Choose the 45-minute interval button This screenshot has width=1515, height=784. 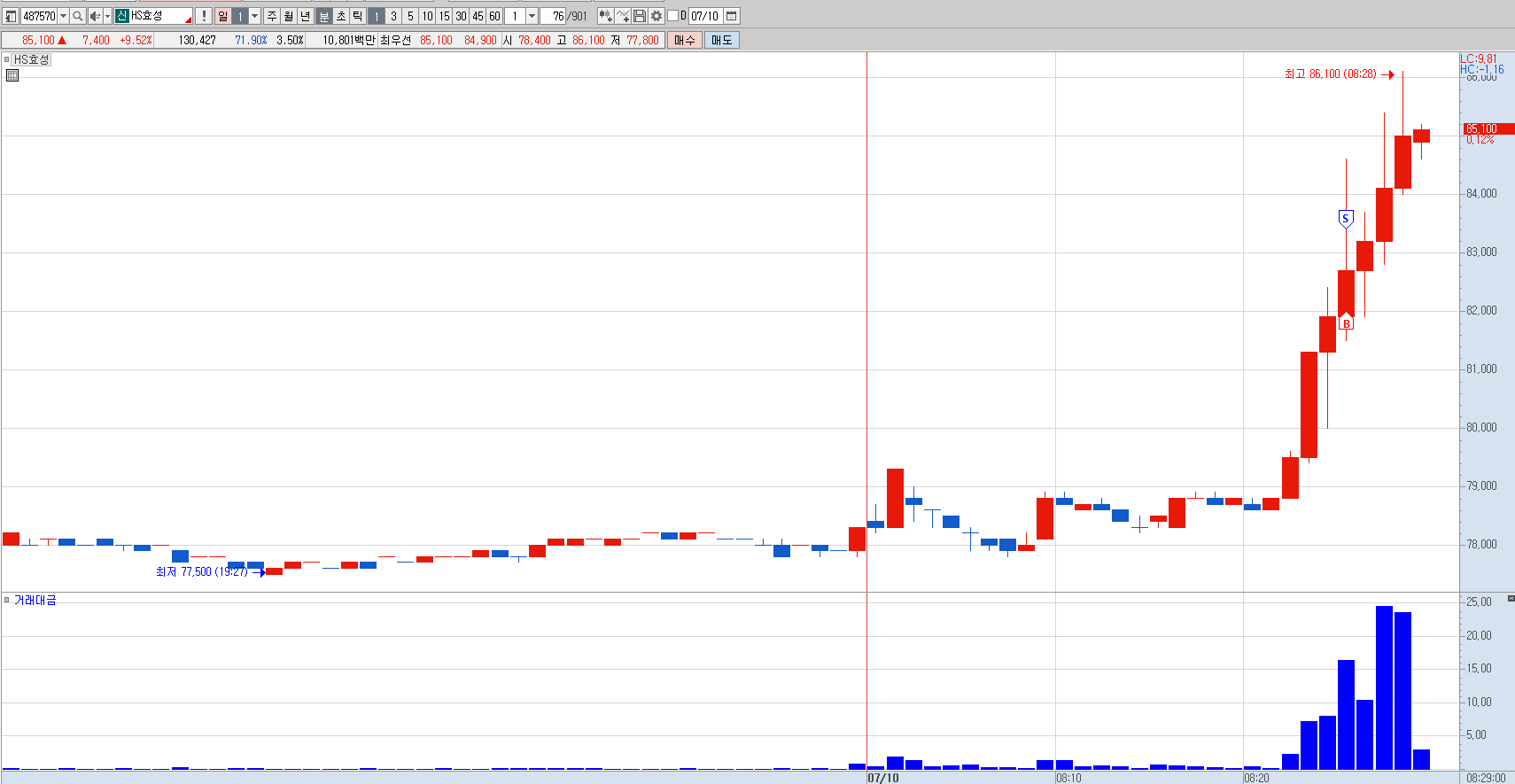point(478,16)
